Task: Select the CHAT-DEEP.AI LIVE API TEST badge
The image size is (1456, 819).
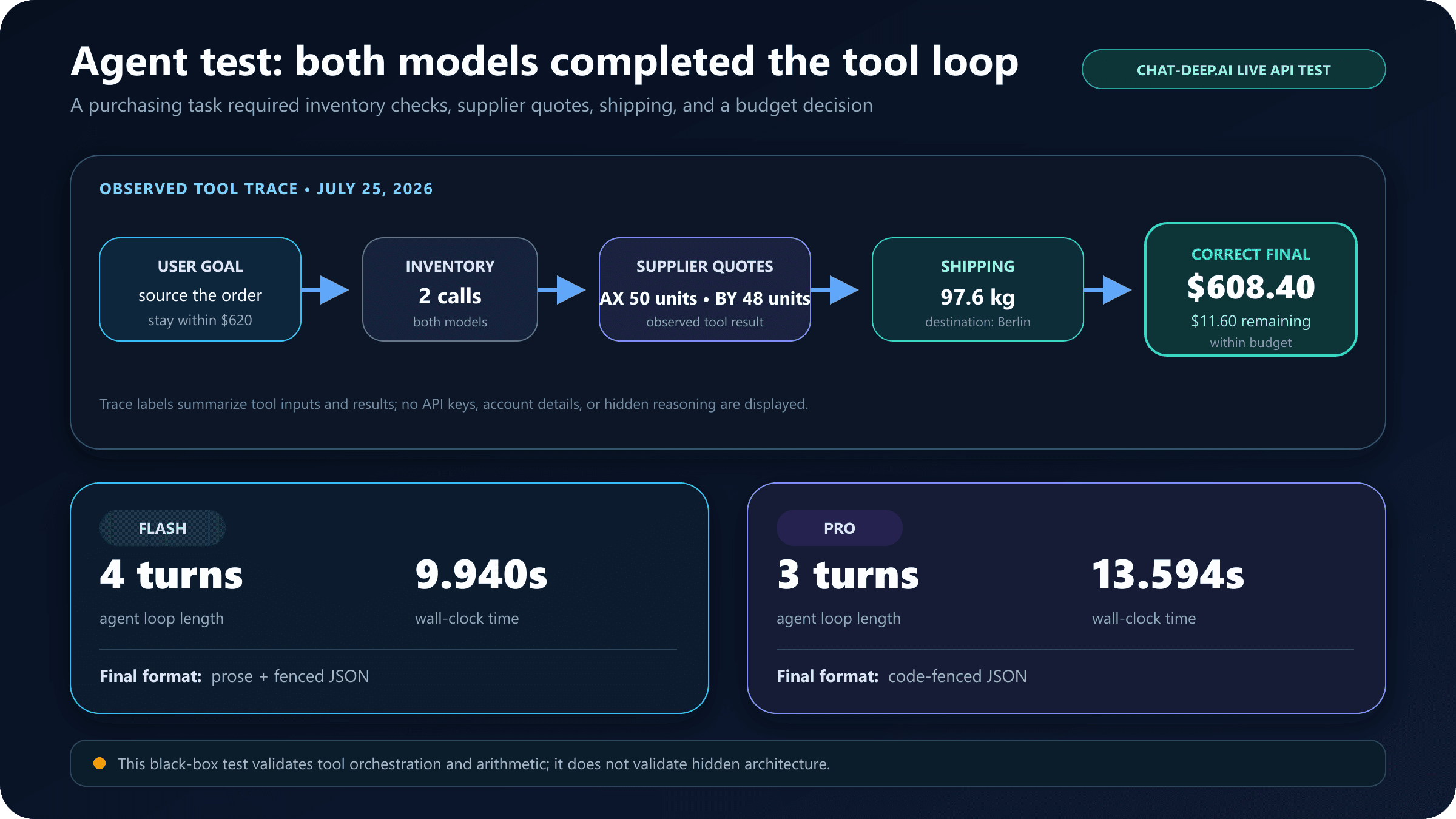Action: (1233, 70)
